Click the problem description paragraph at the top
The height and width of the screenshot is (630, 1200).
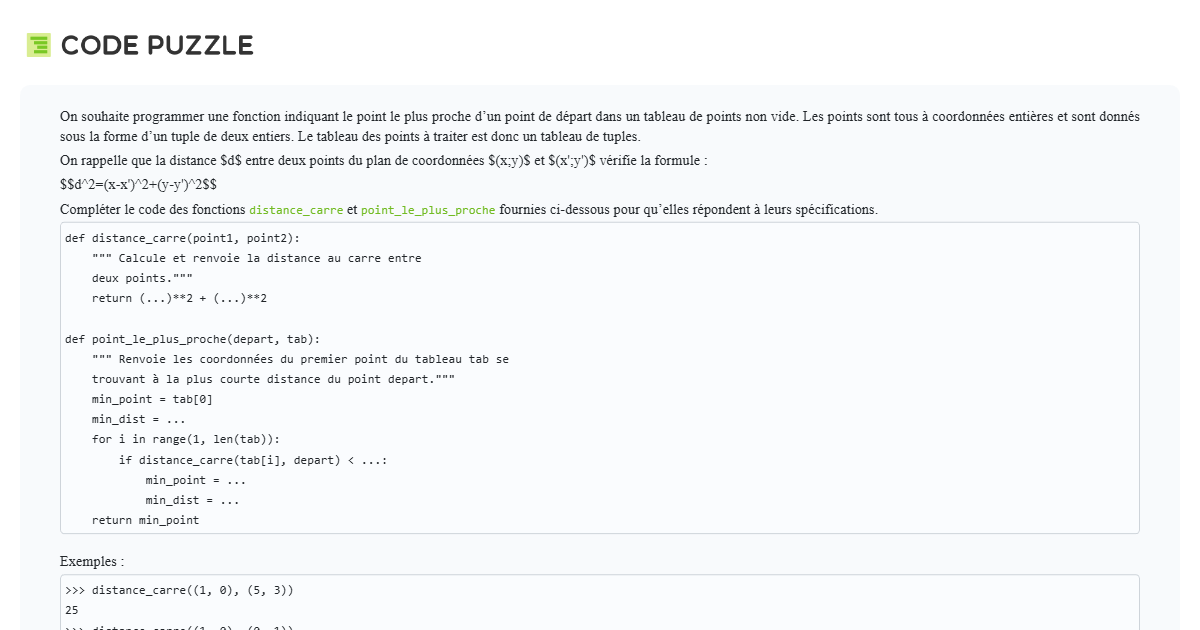[x=599, y=125]
